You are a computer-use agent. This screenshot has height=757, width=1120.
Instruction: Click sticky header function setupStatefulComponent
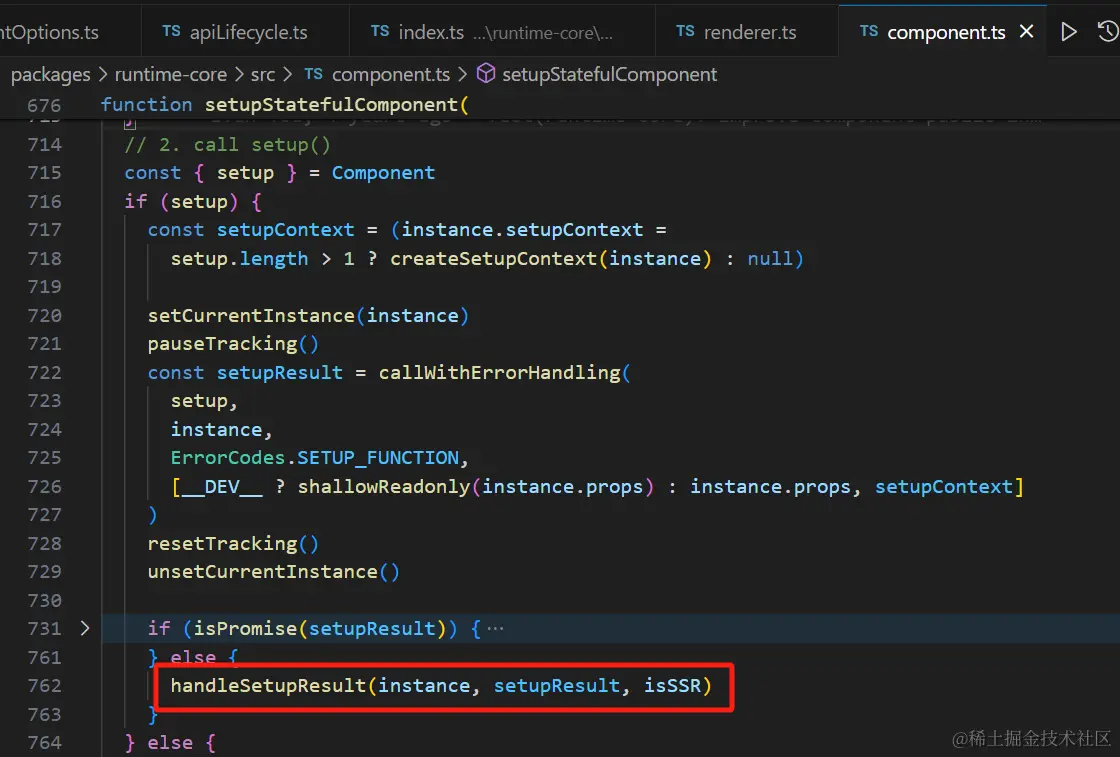click(284, 105)
